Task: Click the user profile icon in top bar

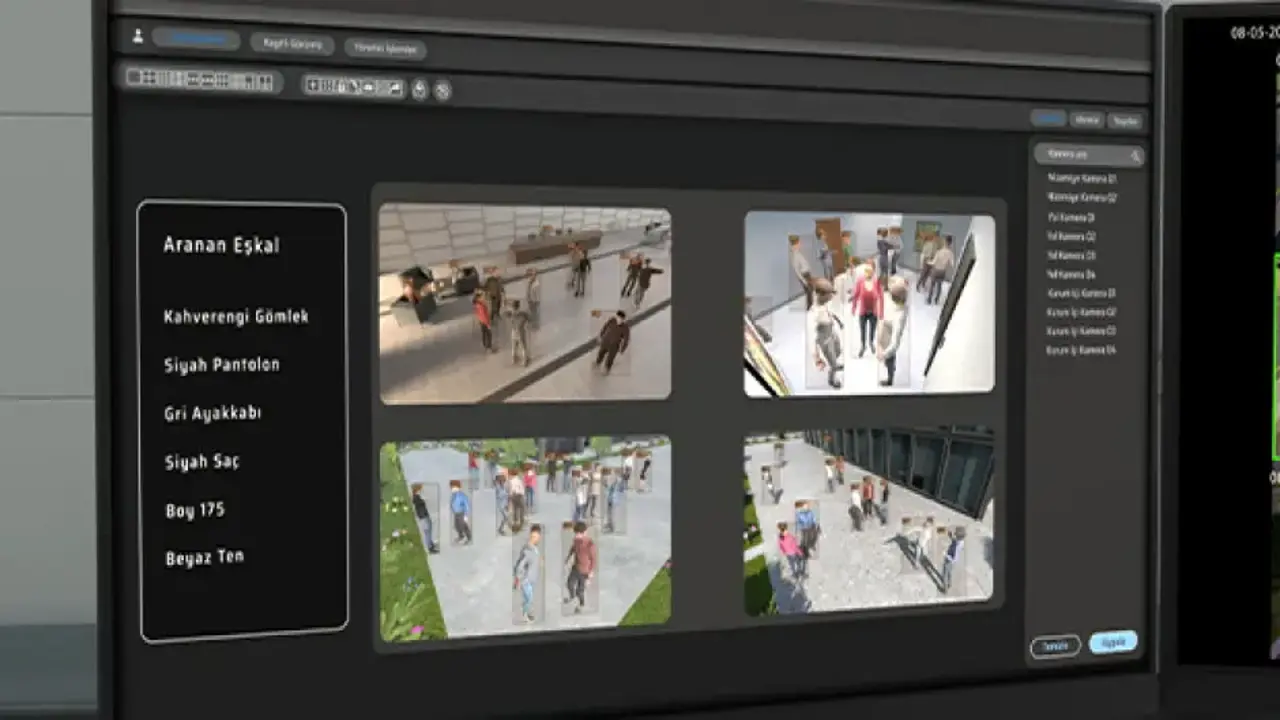Action: point(138,36)
